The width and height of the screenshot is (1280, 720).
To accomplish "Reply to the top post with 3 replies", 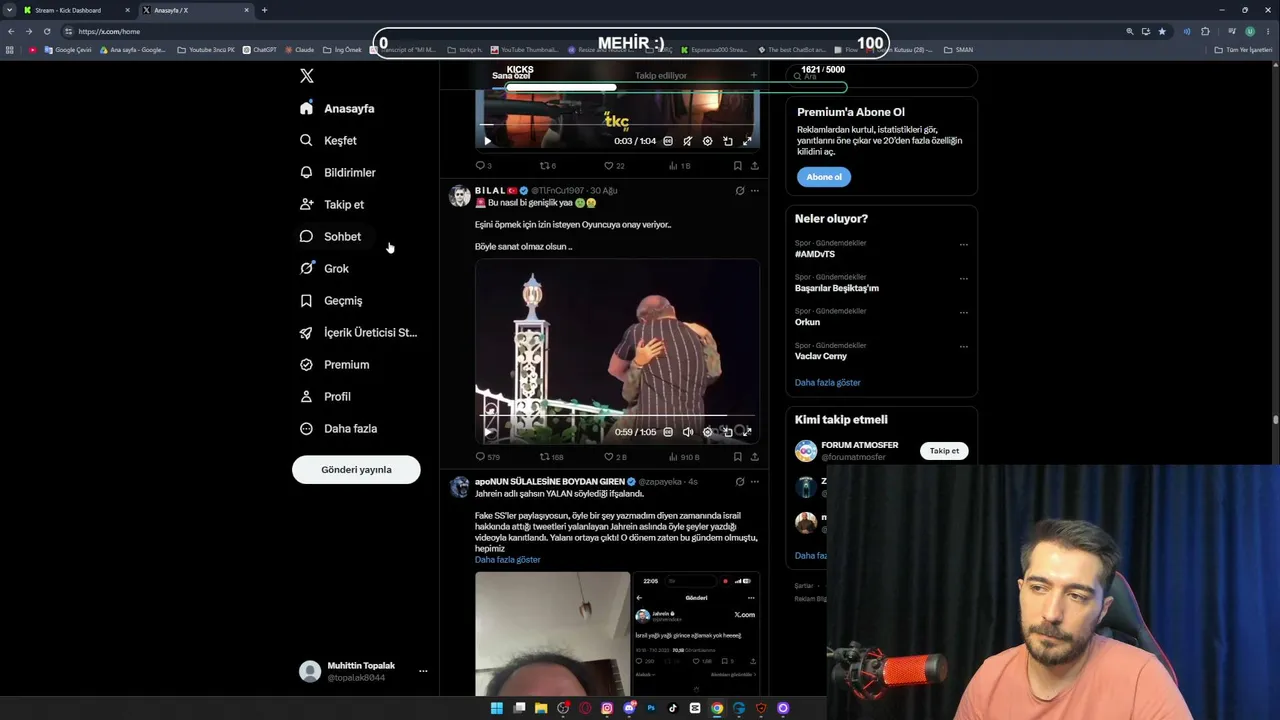I will [483, 166].
